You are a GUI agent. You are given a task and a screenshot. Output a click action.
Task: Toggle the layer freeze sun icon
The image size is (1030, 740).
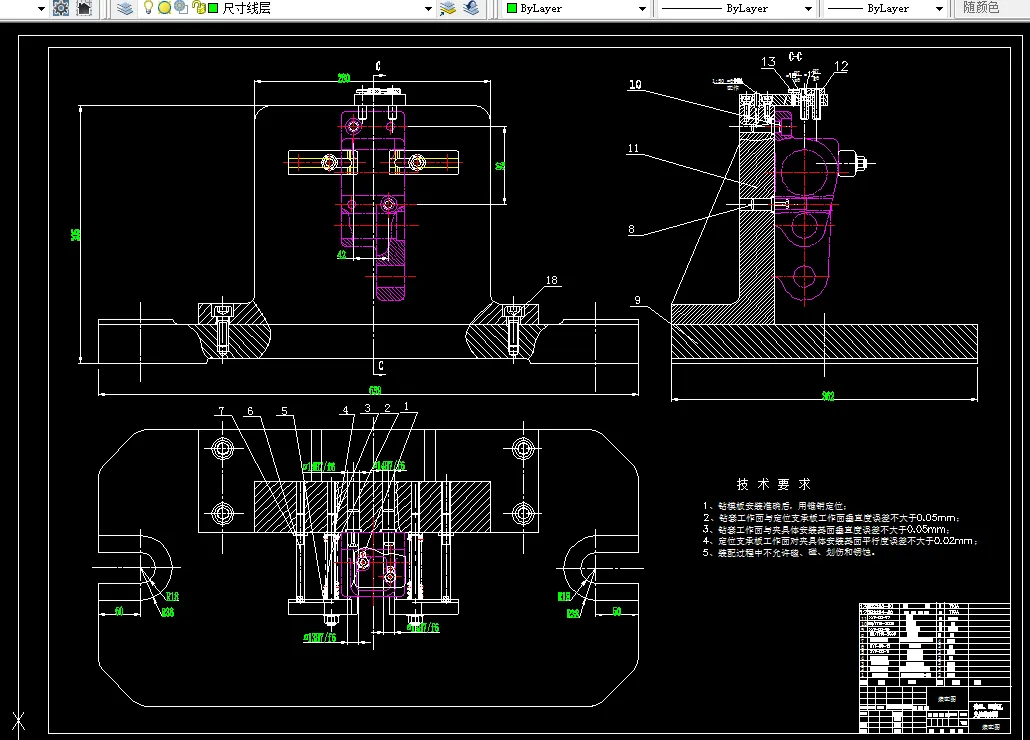[x=164, y=8]
